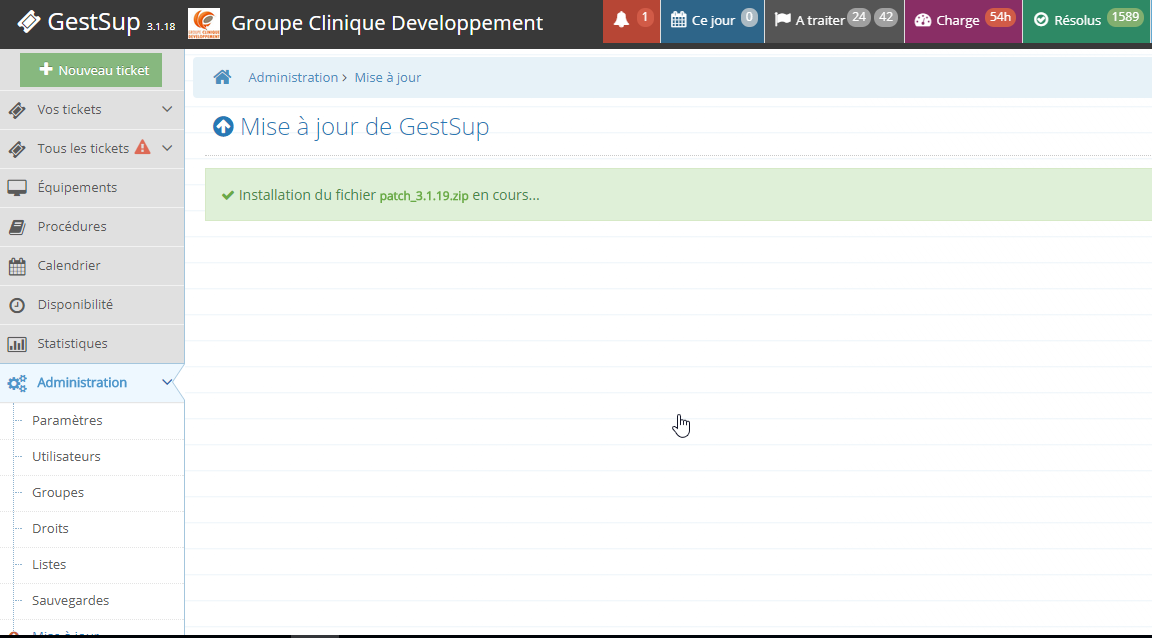Click the Équipements monitor icon
This screenshot has height=638, width=1152.
click(17, 188)
